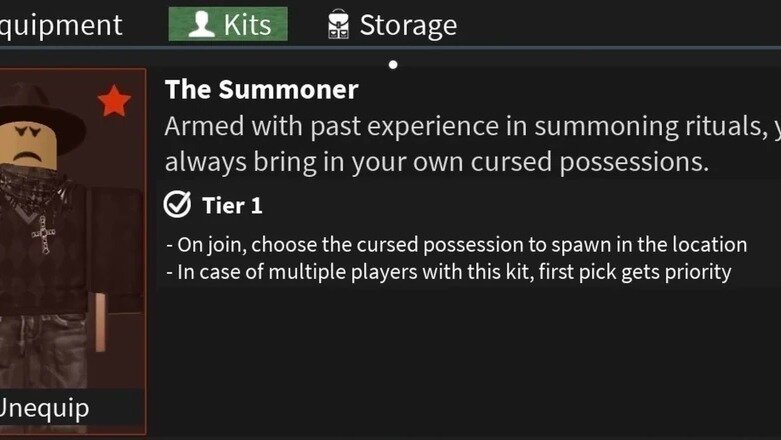
Task: Open the Storage tab
Action: pos(407,25)
